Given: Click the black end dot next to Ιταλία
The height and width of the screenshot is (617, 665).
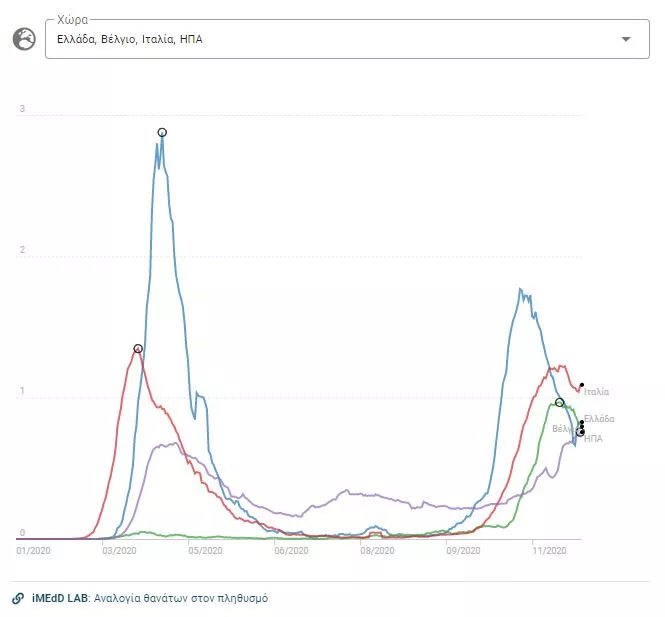Looking at the screenshot, I should pos(582,385).
